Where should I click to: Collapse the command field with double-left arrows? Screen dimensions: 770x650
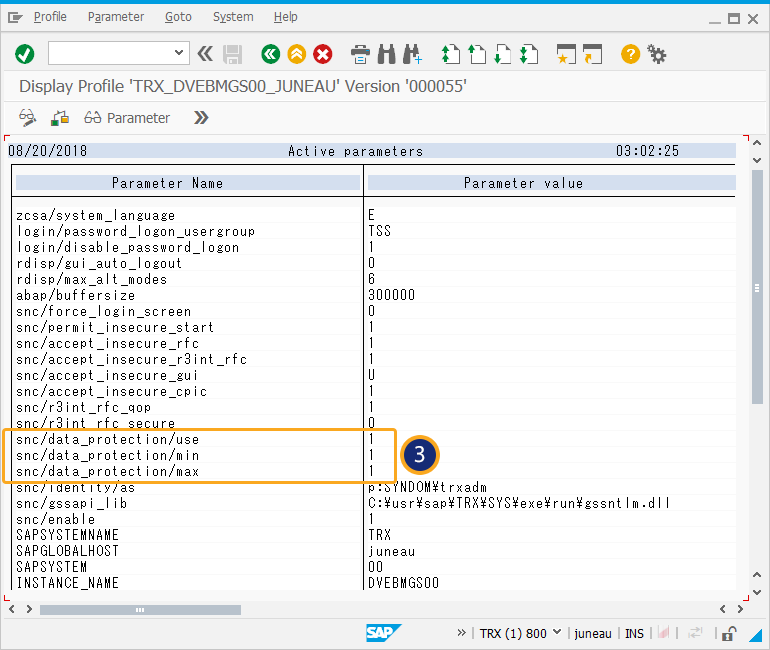[x=205, y=54]
